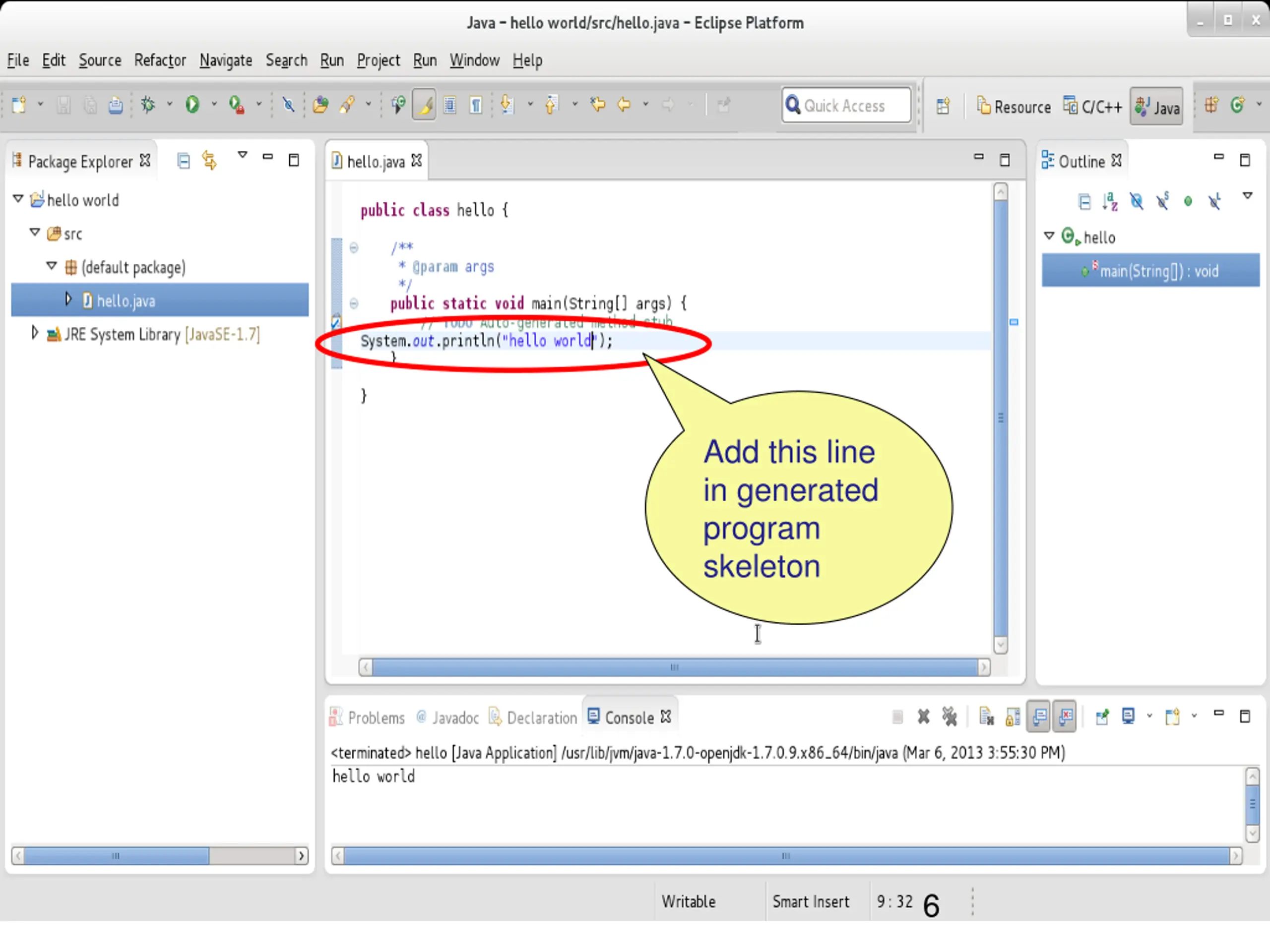Click the Run external tools icon
Screen dimensions: 1270x952
coord(237,105)
